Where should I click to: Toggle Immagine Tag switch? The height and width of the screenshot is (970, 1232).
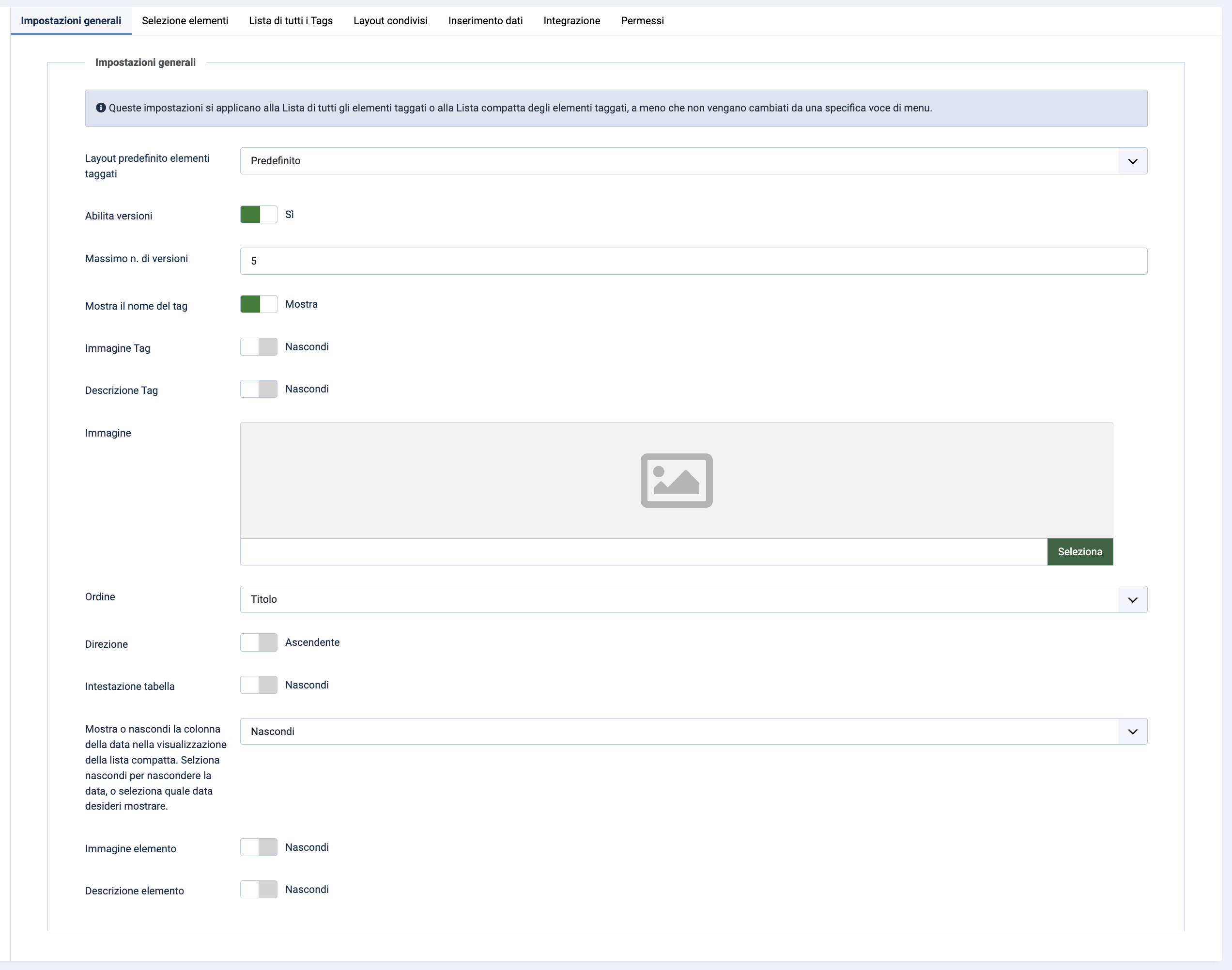[x=259, y=347]
